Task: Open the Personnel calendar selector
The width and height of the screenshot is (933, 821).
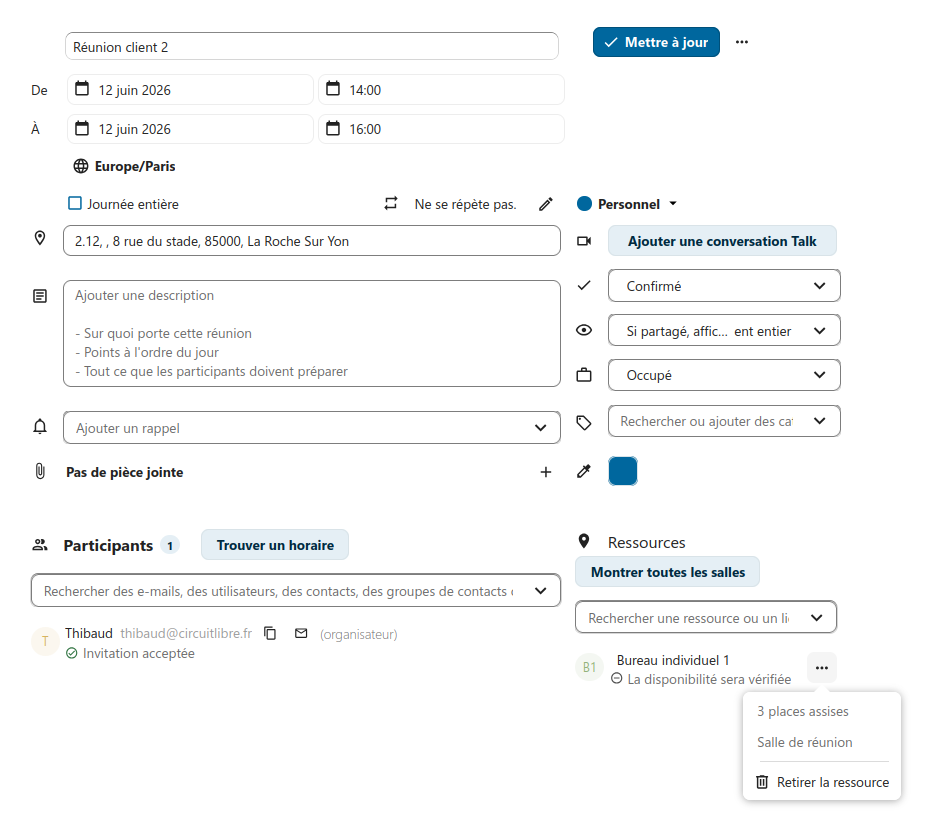Action: 627,204
